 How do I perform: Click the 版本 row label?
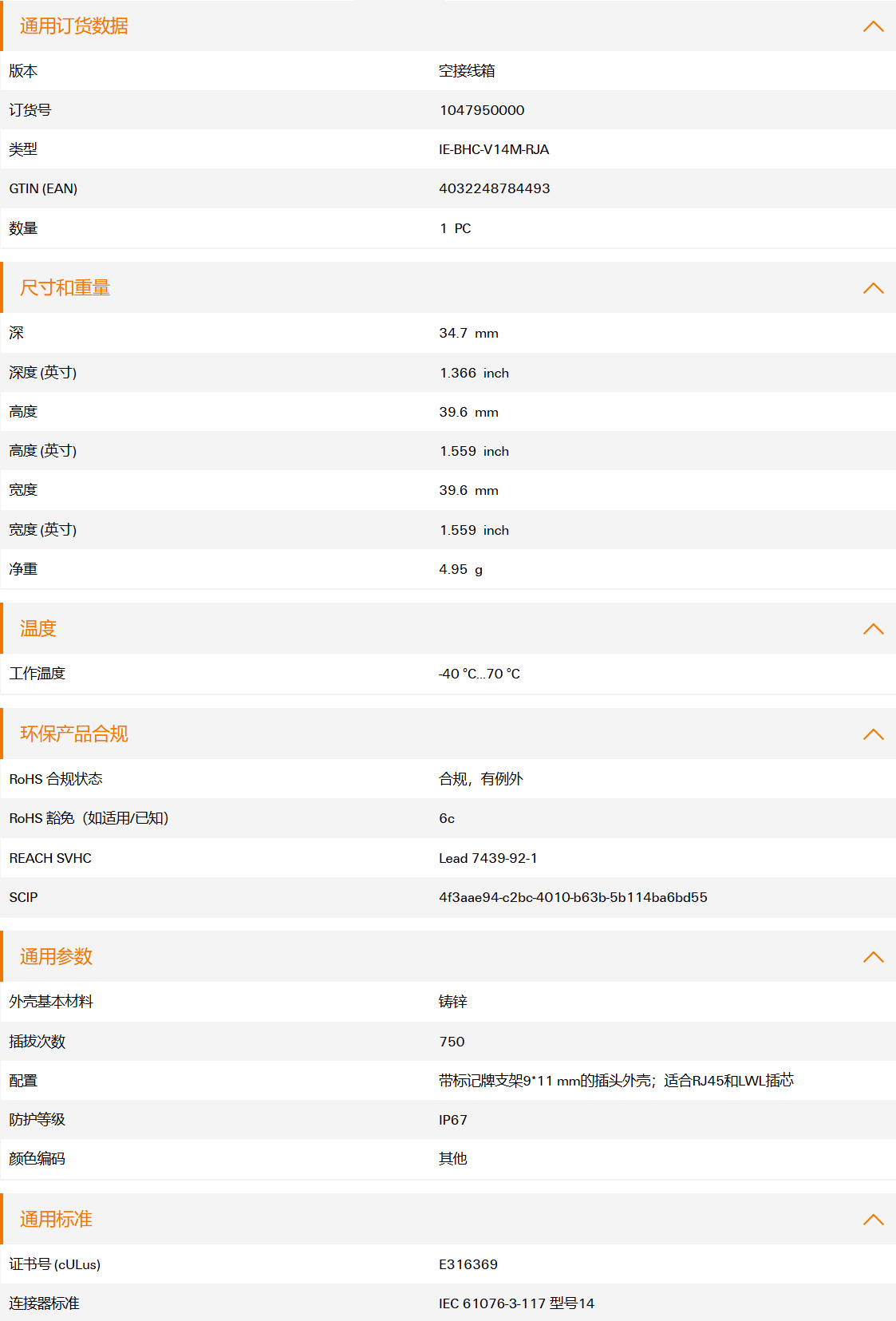coord(23,71)
